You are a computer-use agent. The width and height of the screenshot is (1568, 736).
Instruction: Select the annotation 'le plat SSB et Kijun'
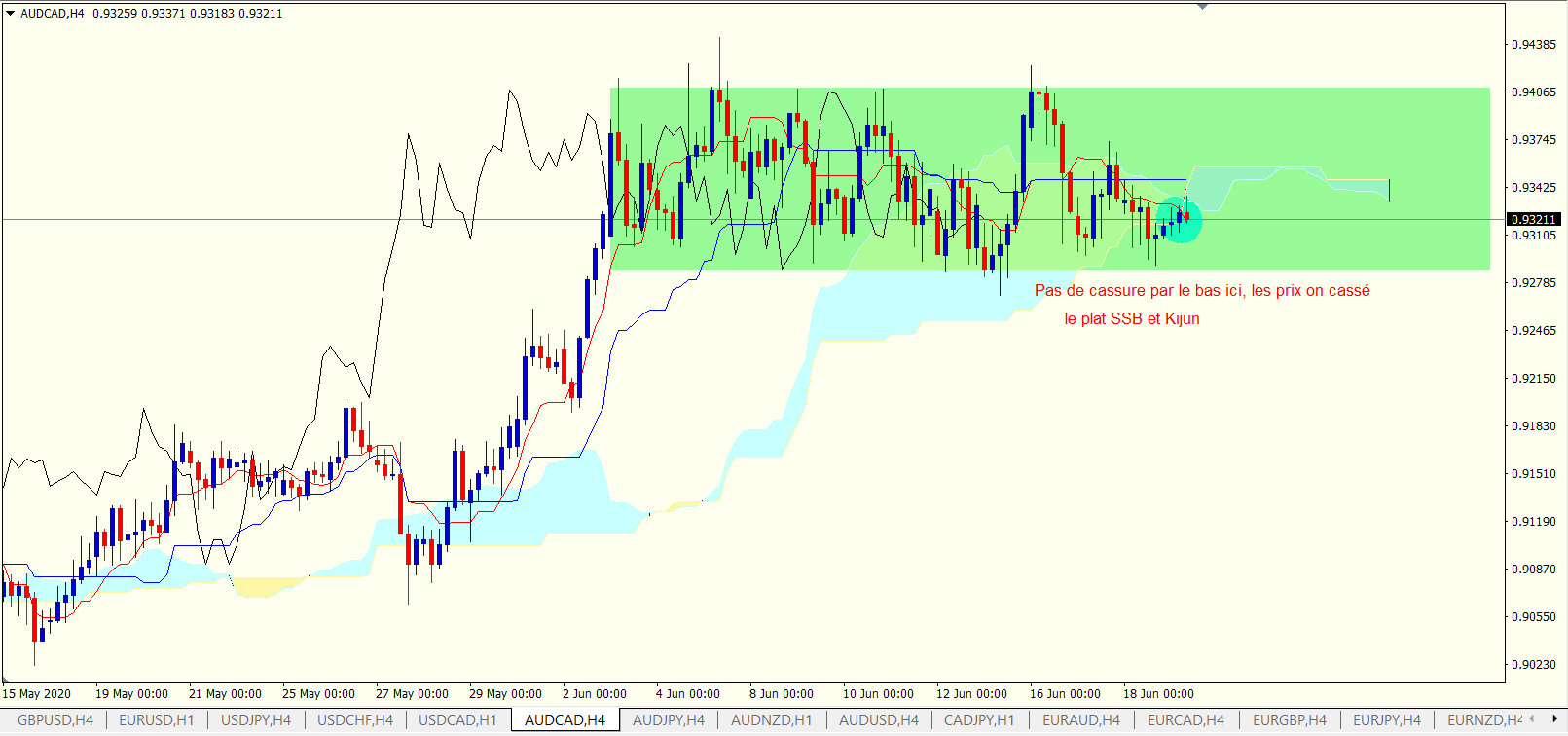[1132, 318]
